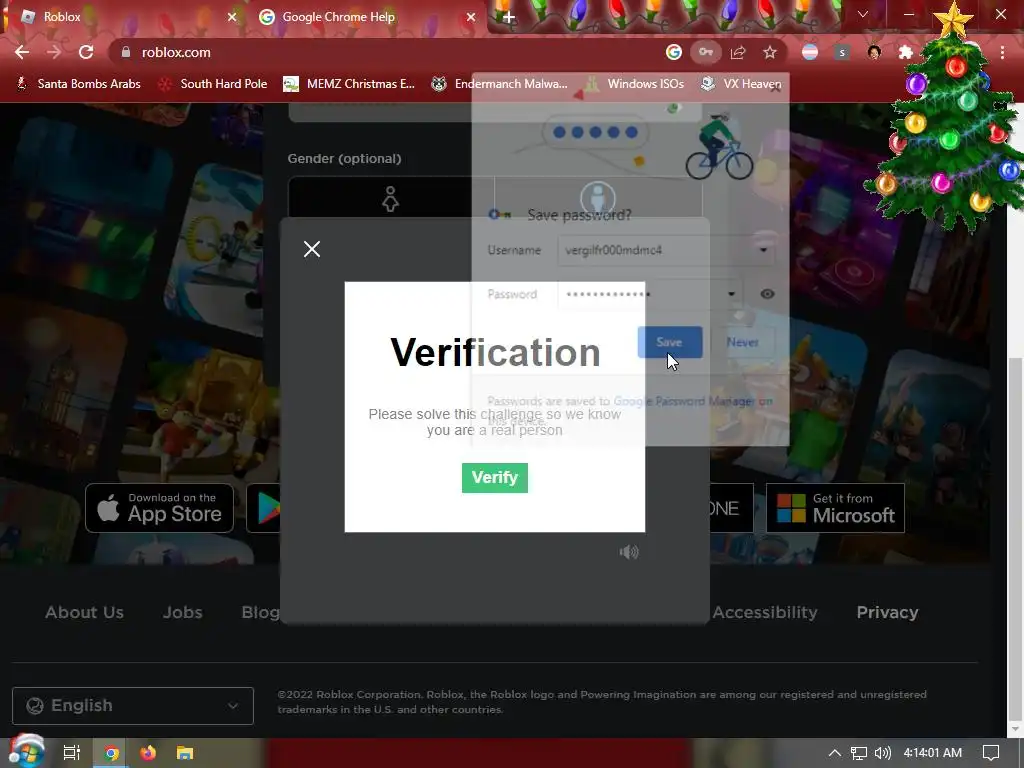This screenshot has width=1024, height=768.
Task: Select the male gender icon option
Action: point(598,197)
